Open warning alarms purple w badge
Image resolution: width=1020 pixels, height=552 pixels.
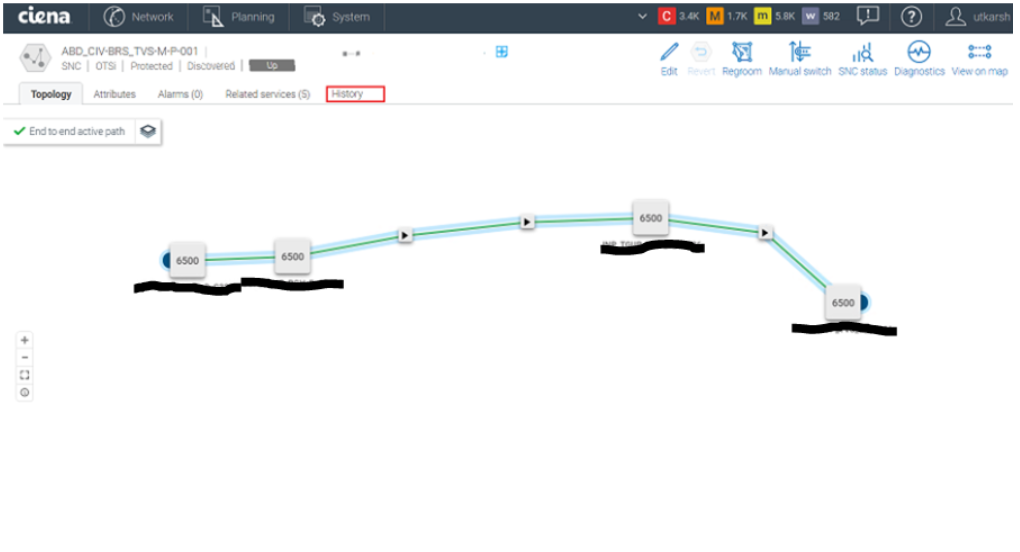coord(810,16)
